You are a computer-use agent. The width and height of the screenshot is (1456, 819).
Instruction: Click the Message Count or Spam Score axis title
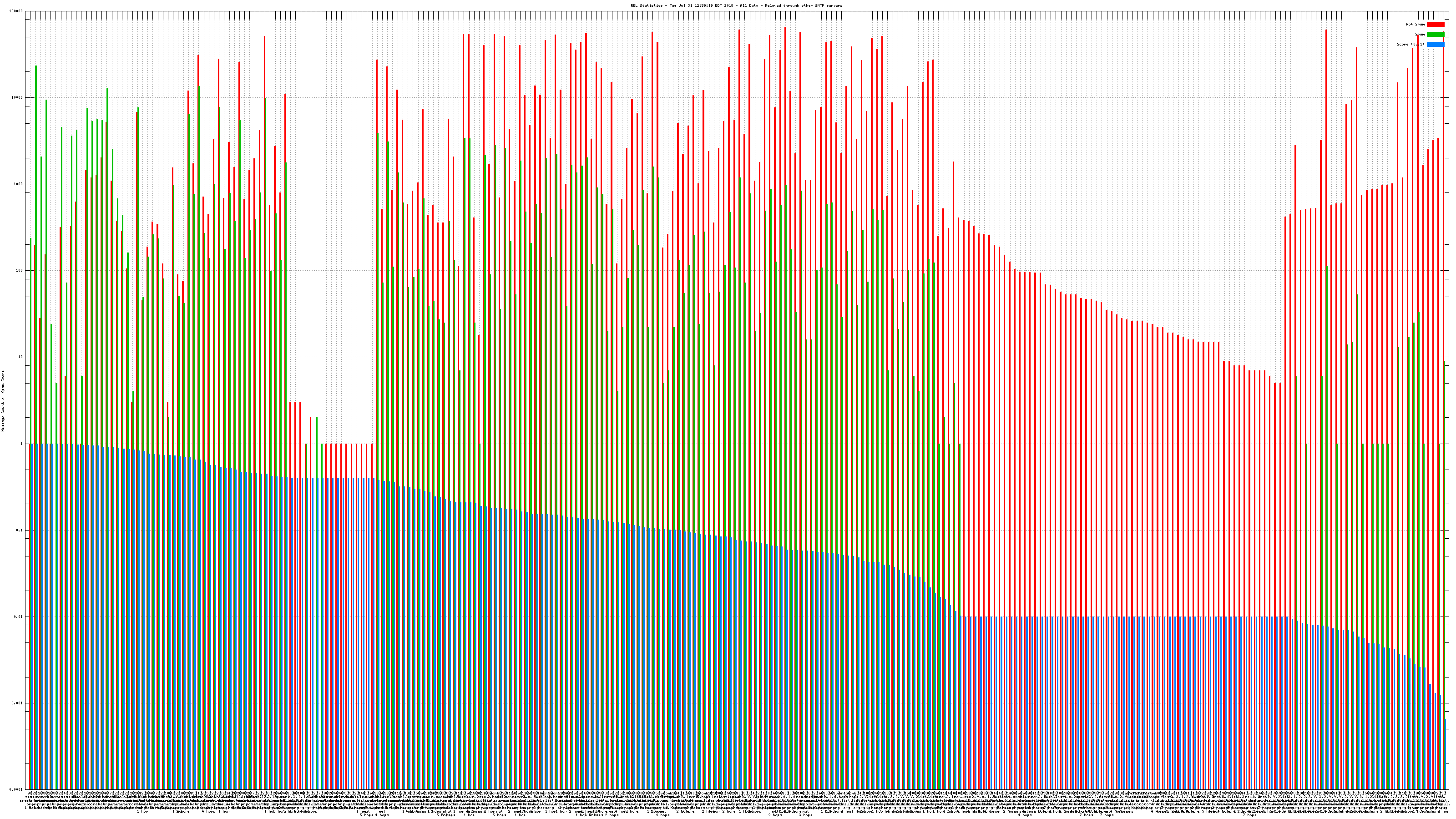[3, 401]
